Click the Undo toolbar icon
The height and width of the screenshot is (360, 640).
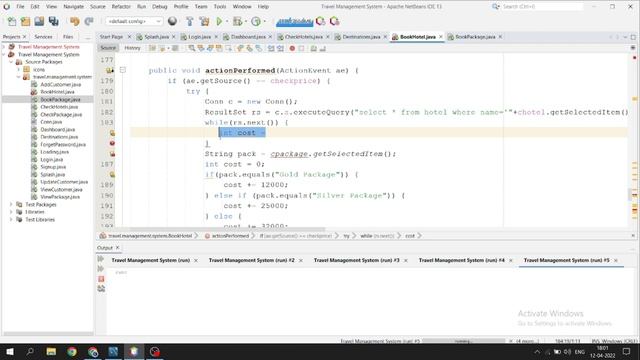click(x=75, y=21)
